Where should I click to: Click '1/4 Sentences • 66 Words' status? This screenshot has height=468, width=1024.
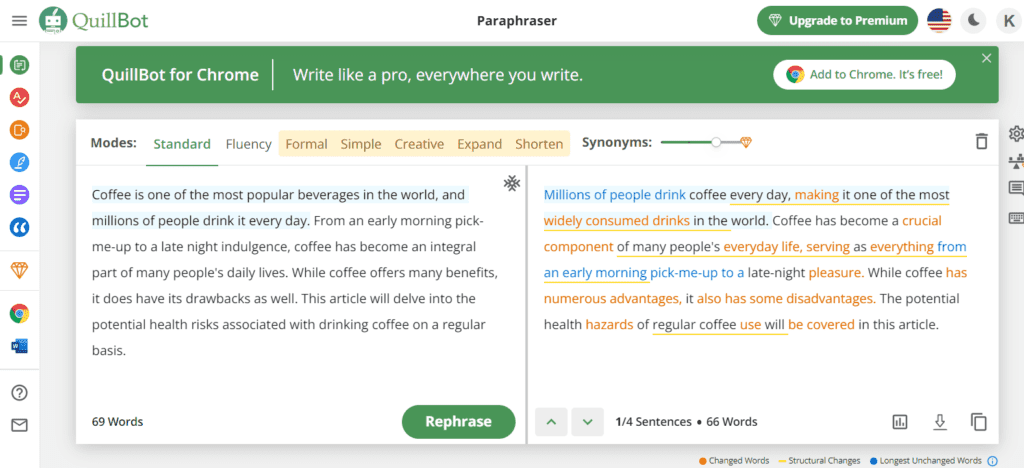pyautogui.click(x=686, y=422)
